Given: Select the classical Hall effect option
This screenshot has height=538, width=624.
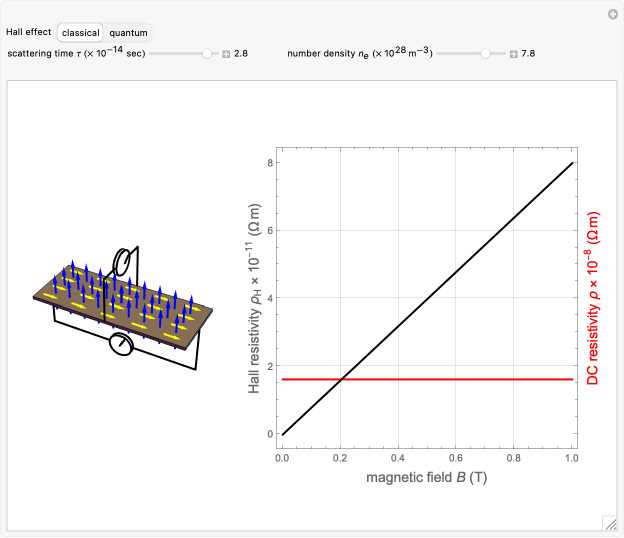Looking at the screenshot, I should [80, 33].
